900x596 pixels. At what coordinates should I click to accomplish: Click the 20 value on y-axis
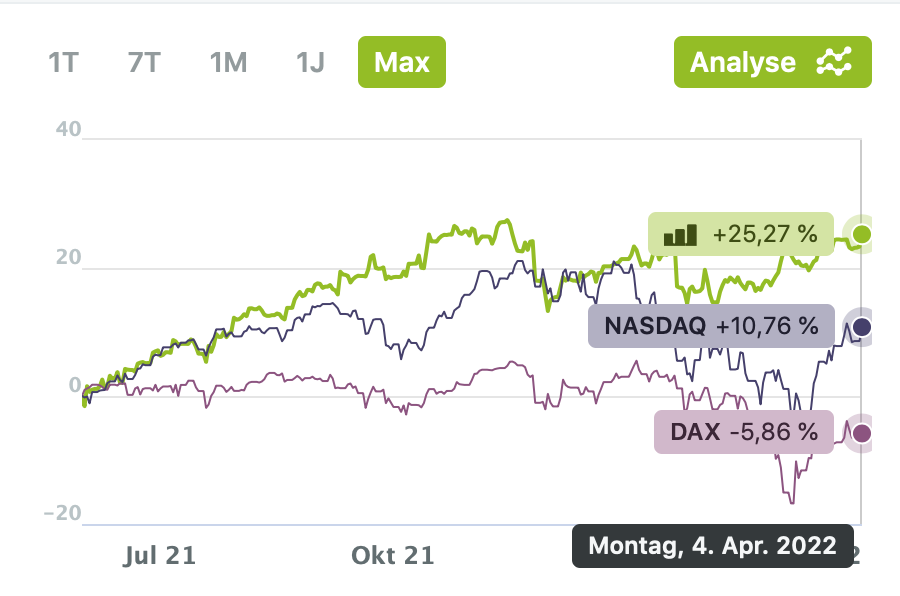coord(68,258)
